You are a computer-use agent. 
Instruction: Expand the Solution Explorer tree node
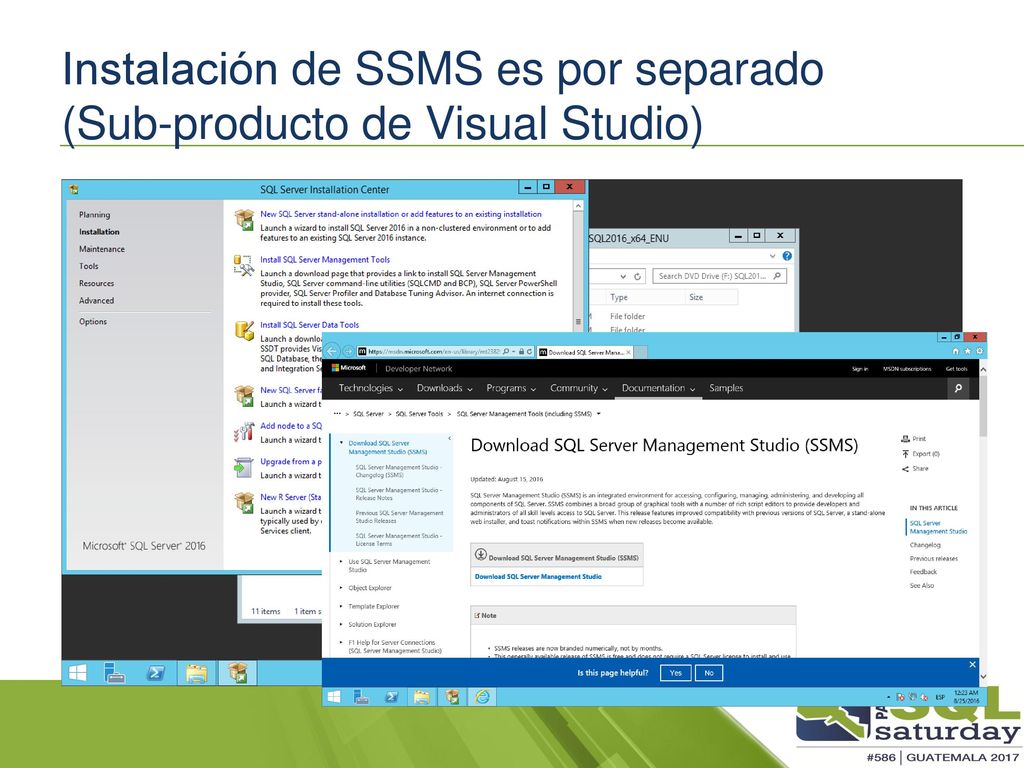[x=341, y=624]
